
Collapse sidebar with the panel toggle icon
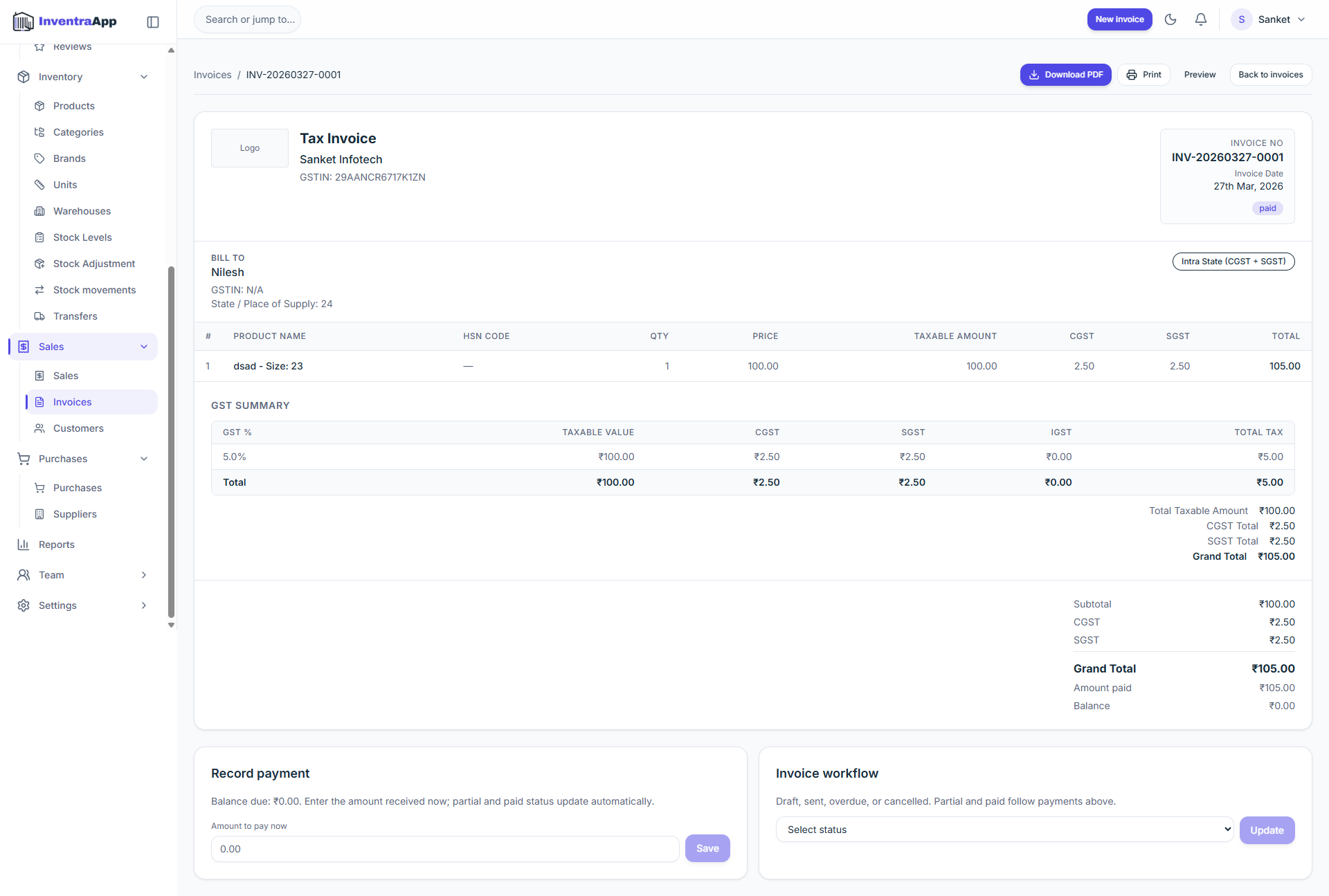[x=153, y=22]
